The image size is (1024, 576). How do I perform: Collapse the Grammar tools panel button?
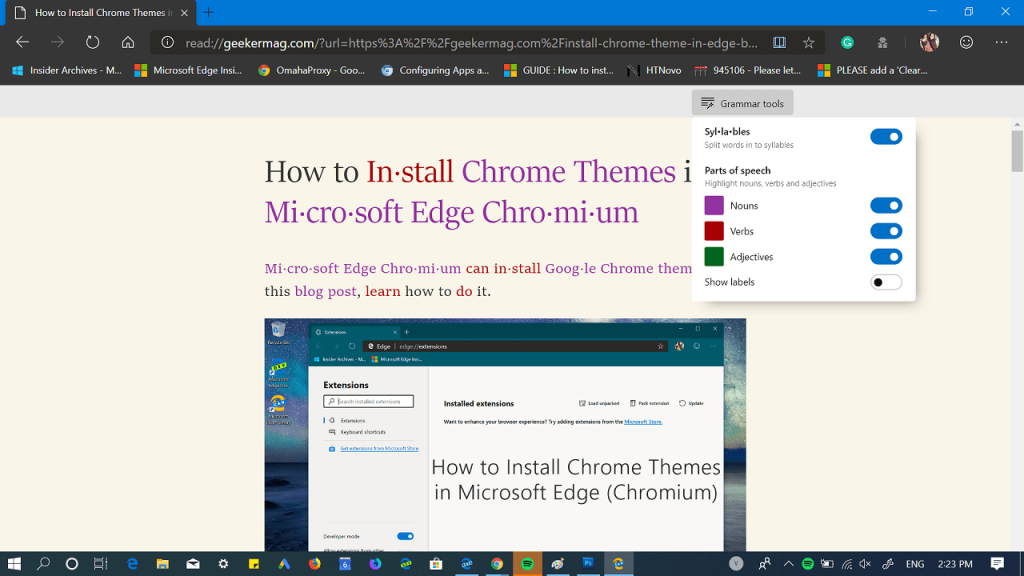point(743,103)
